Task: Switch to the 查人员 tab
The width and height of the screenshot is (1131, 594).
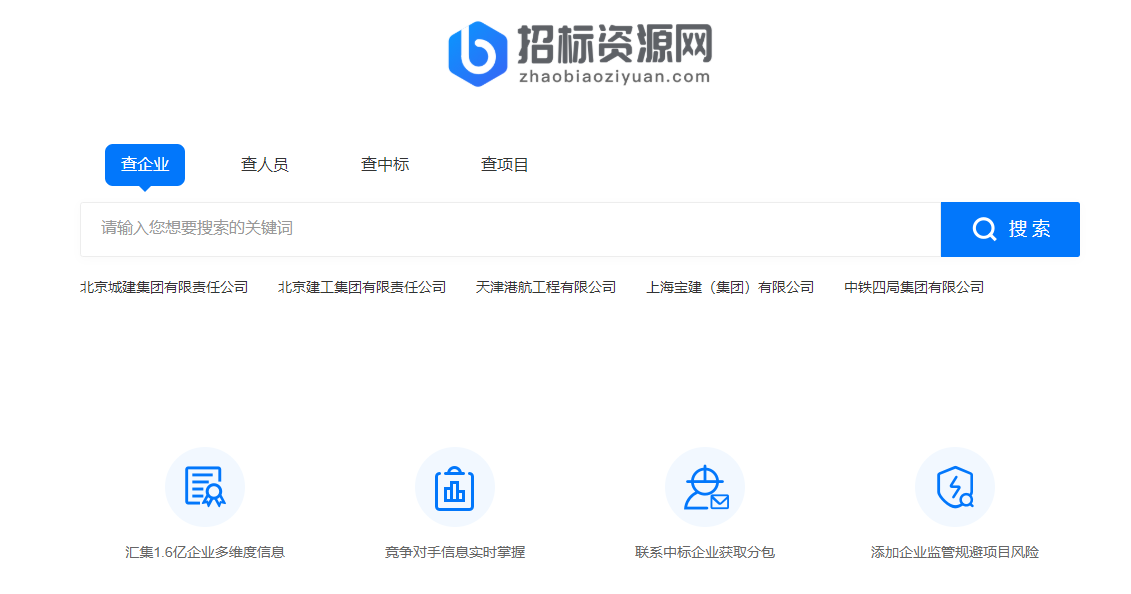Action: click(x=265, y=165)
